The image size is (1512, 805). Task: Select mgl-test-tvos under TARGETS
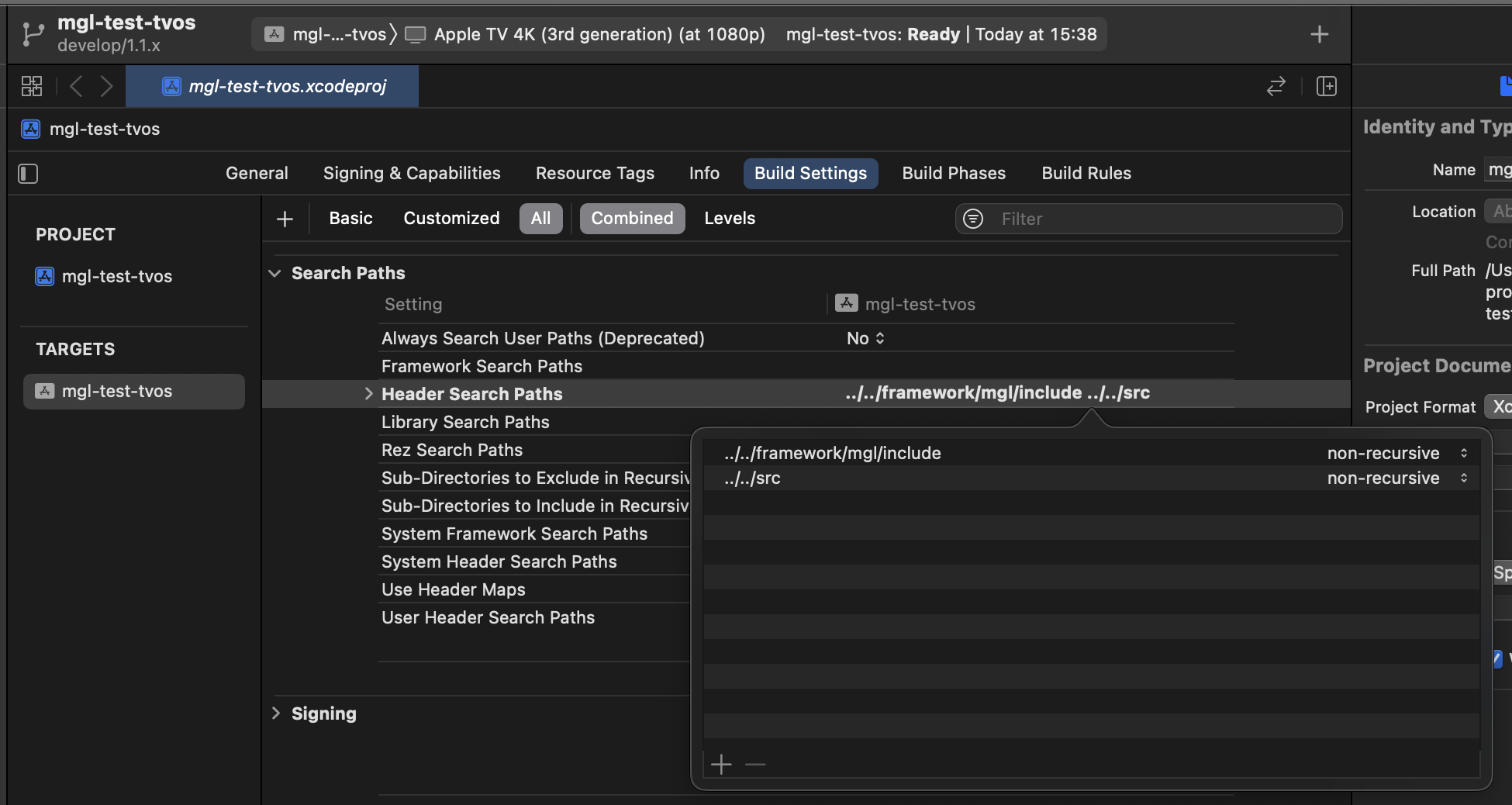(133, 391)
